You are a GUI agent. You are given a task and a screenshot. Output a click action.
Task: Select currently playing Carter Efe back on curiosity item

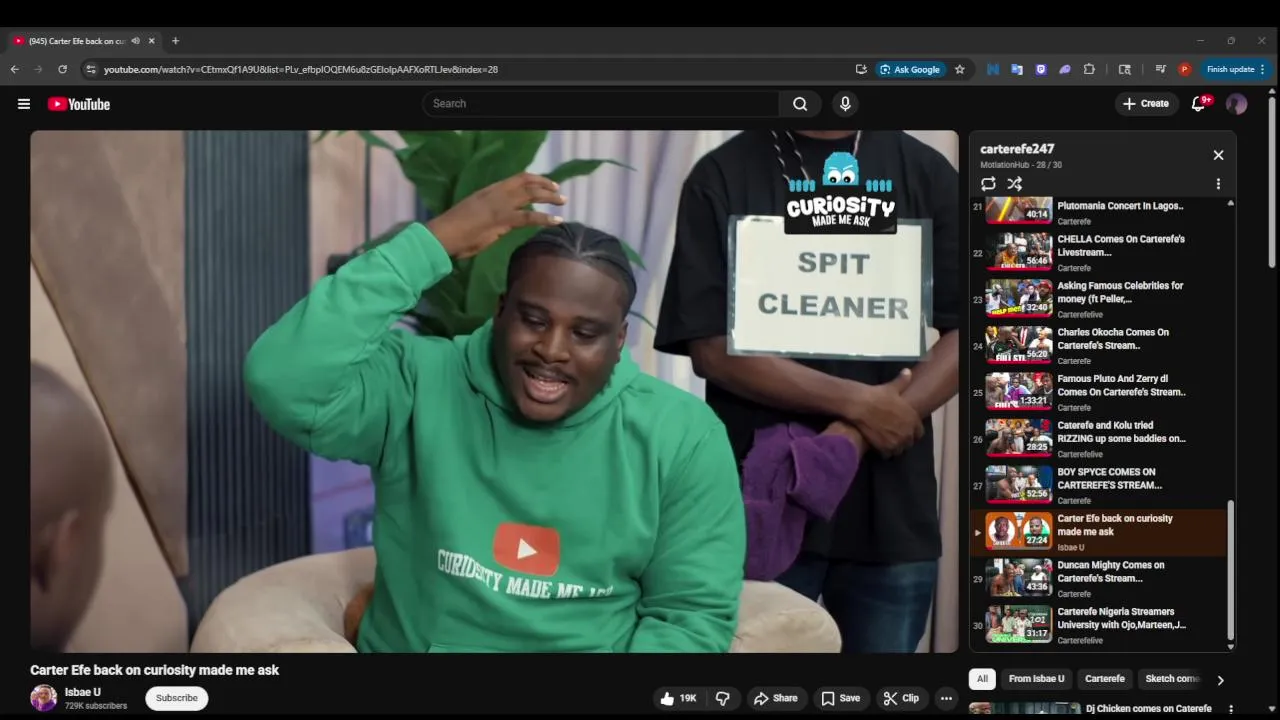click(x=1099, y=532)
